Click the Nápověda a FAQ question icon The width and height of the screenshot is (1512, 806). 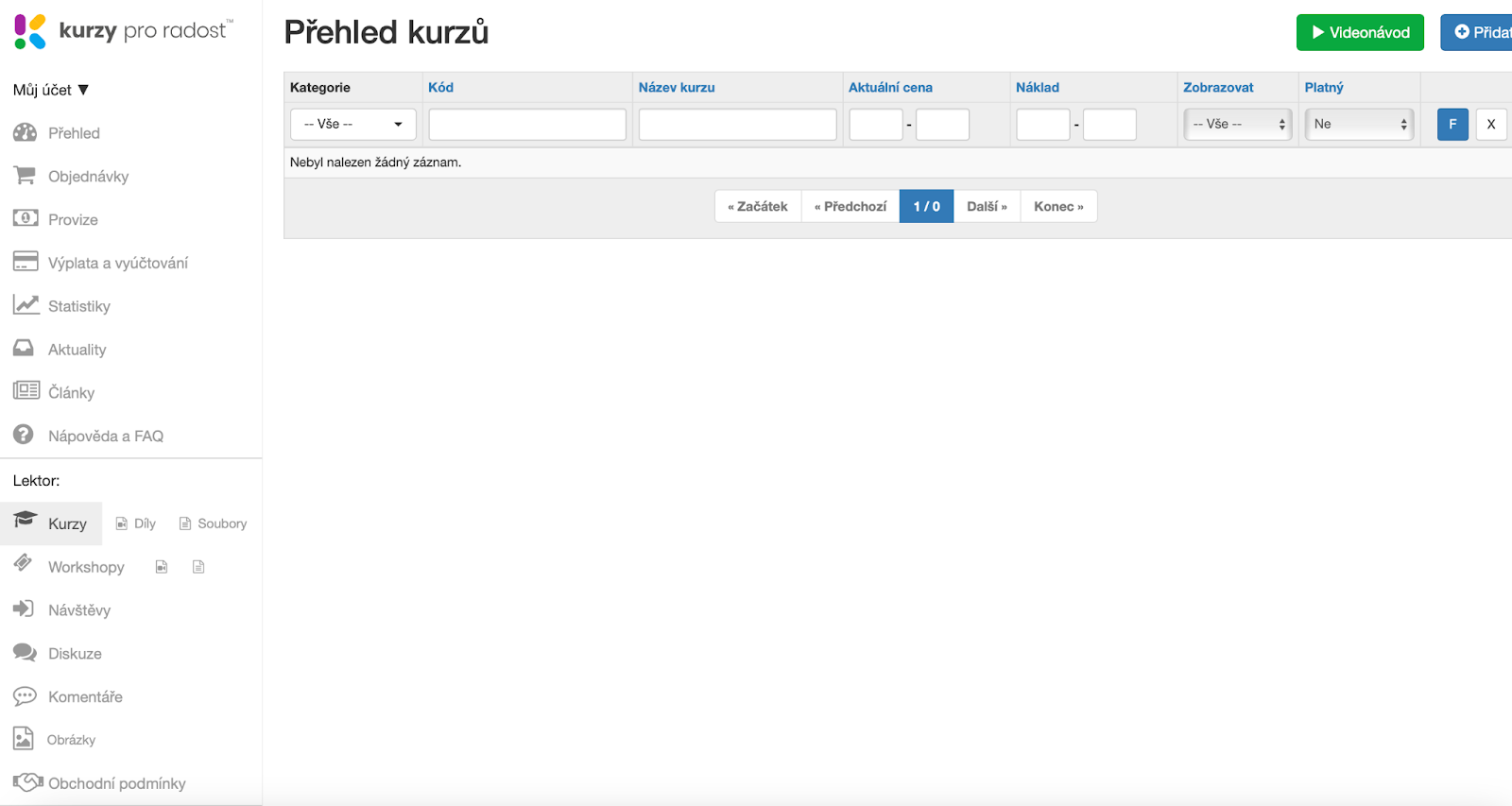click(24, 434)
